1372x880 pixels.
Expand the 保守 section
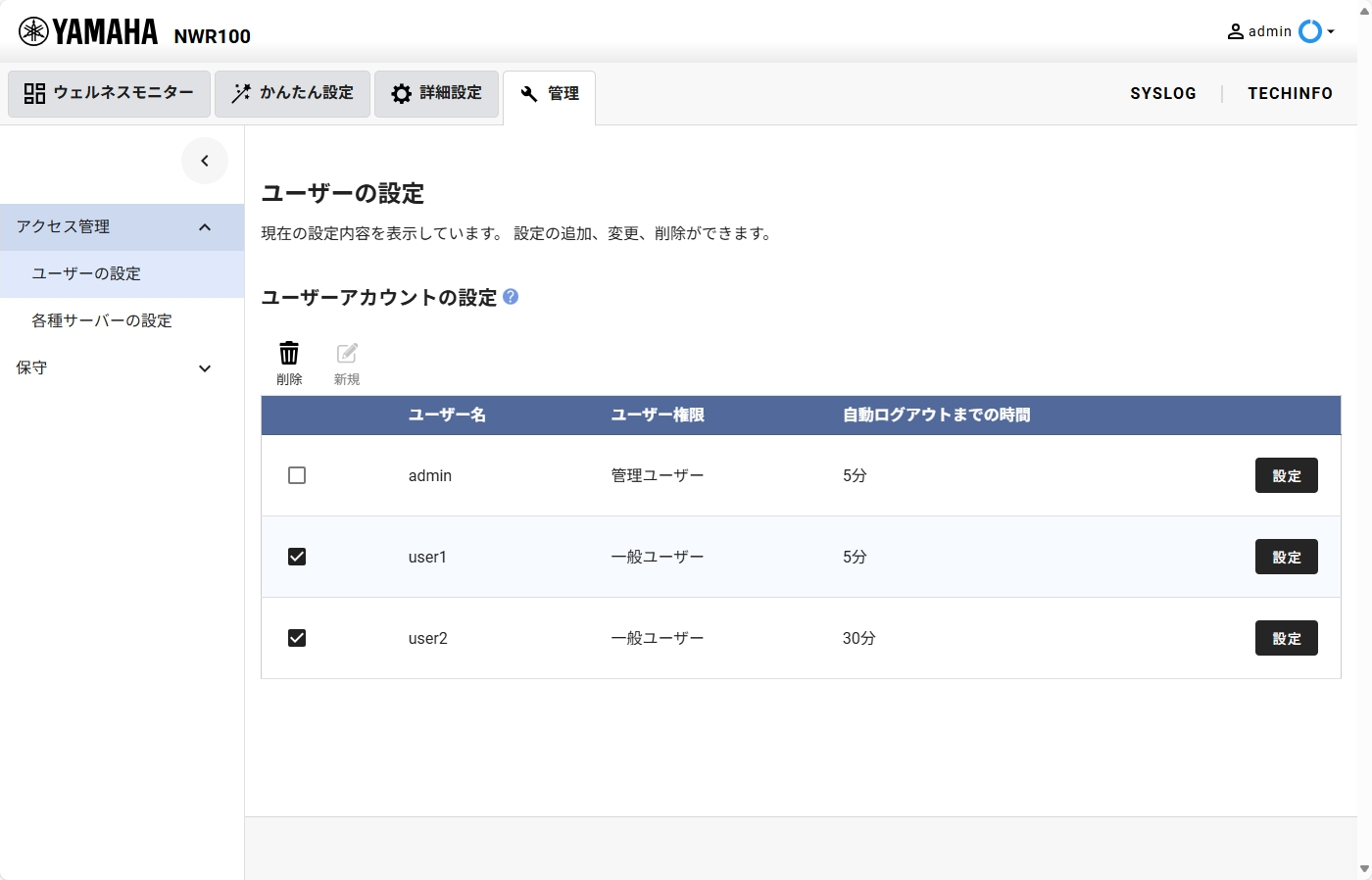(205, 367)
